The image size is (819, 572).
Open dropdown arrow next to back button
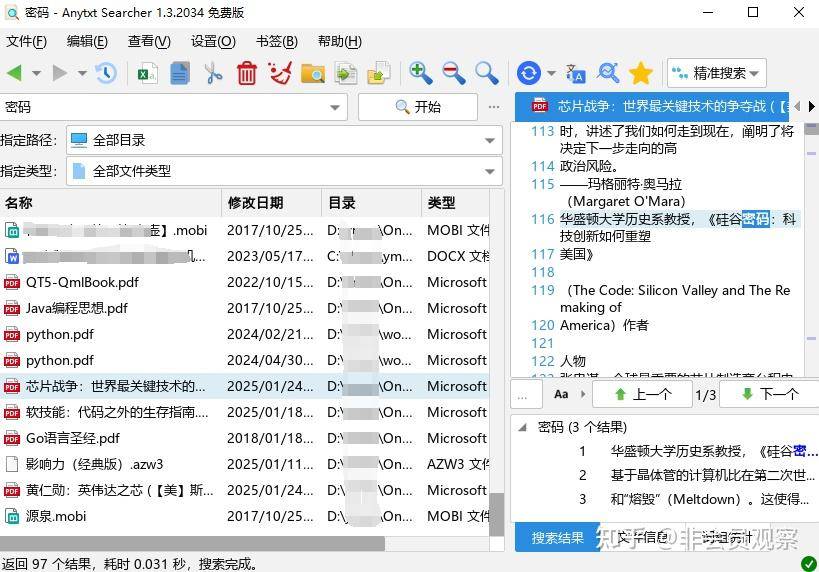click(x=37, y=73)
